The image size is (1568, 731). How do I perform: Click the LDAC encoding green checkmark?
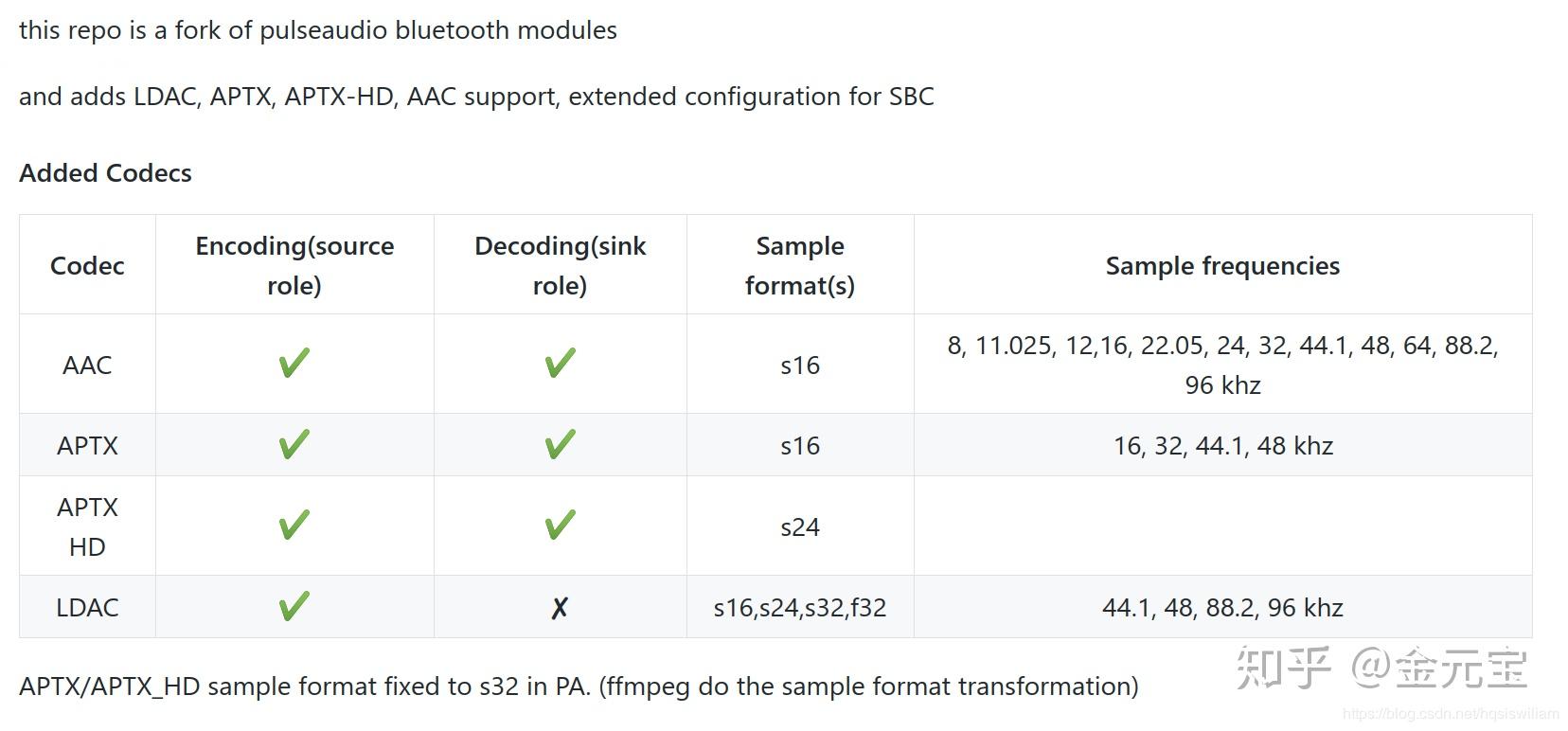pos(294,606)
